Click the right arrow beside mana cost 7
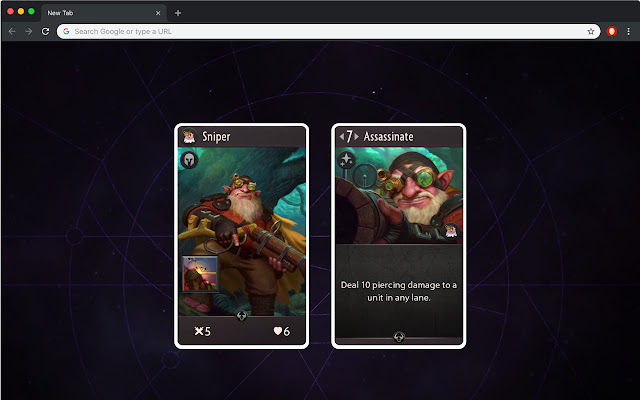640x400 pixels. [x=356, y=136]
